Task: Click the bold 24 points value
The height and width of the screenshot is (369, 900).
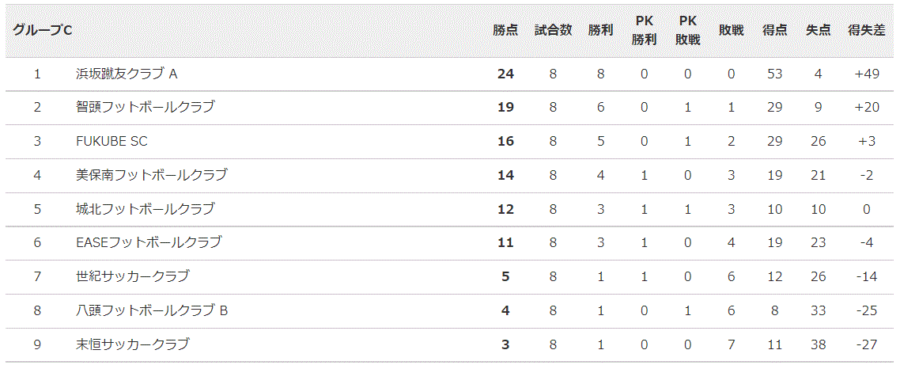Action: [506, 74]
